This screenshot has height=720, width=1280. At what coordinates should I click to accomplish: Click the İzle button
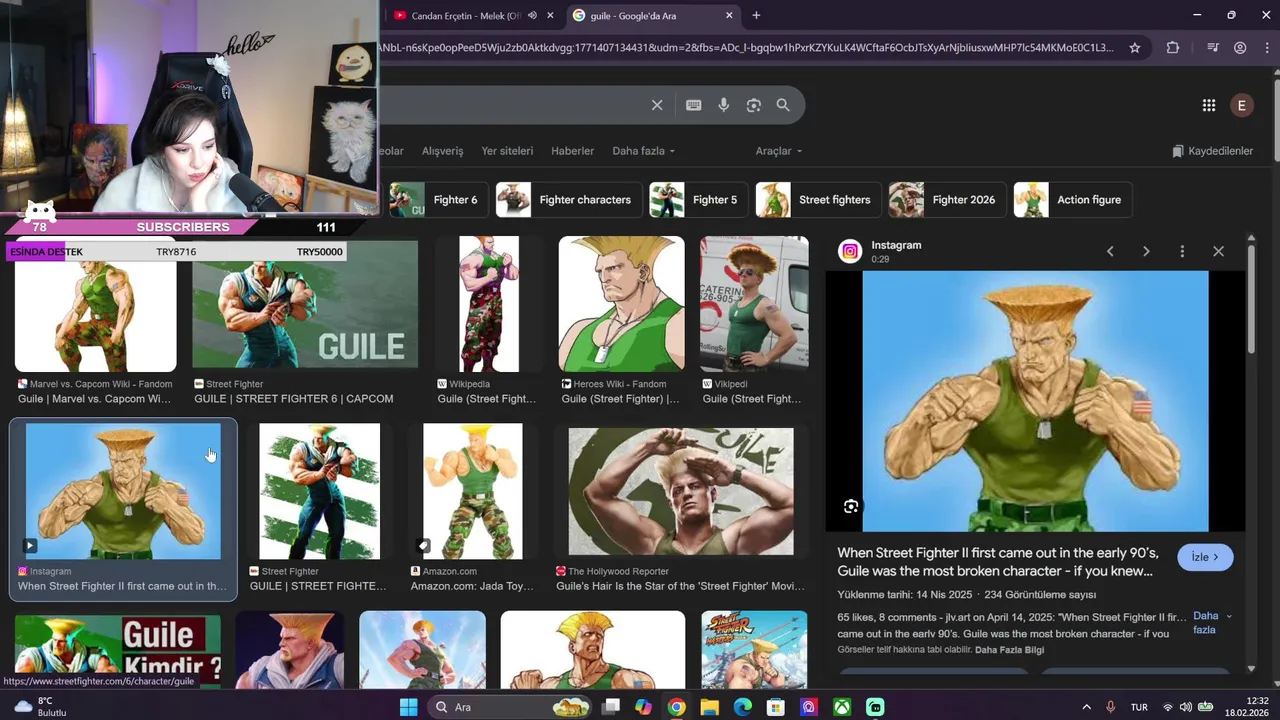pyautogui.click(x=1205, y=557)
